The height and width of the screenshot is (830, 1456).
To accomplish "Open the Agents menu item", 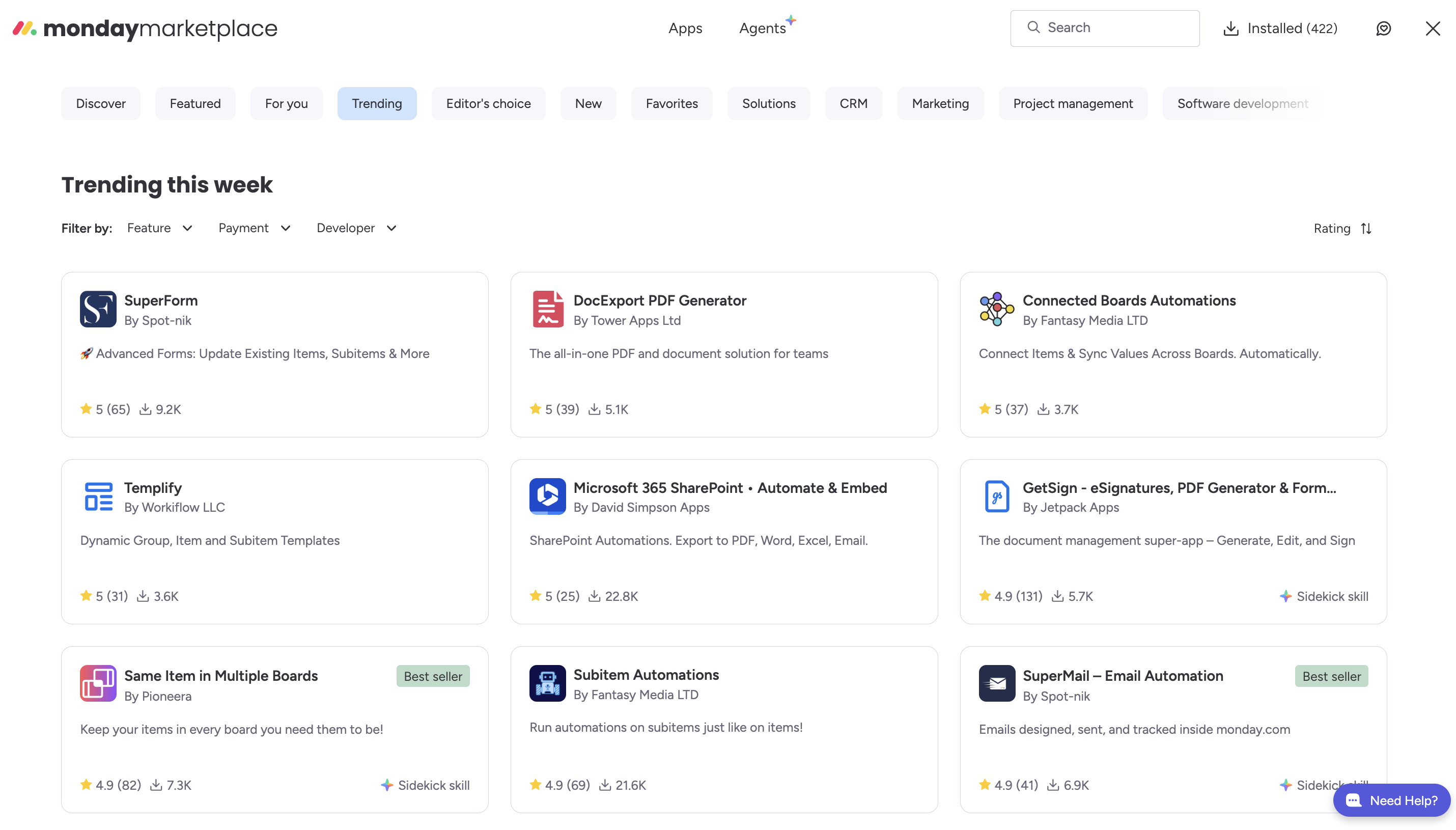I will (763, 28).
